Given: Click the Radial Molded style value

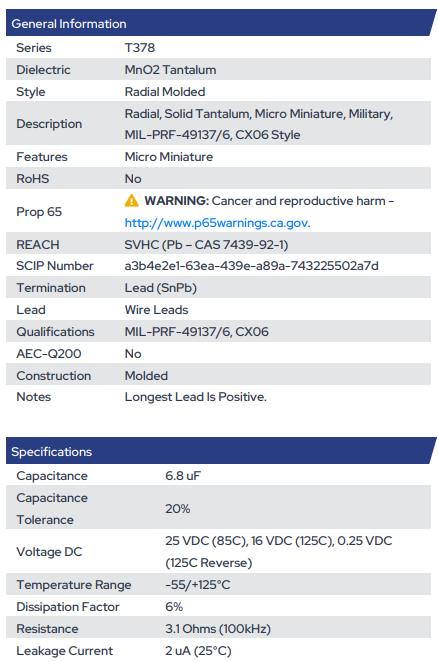Looking at the screenshot, I should tap(165, 92).
